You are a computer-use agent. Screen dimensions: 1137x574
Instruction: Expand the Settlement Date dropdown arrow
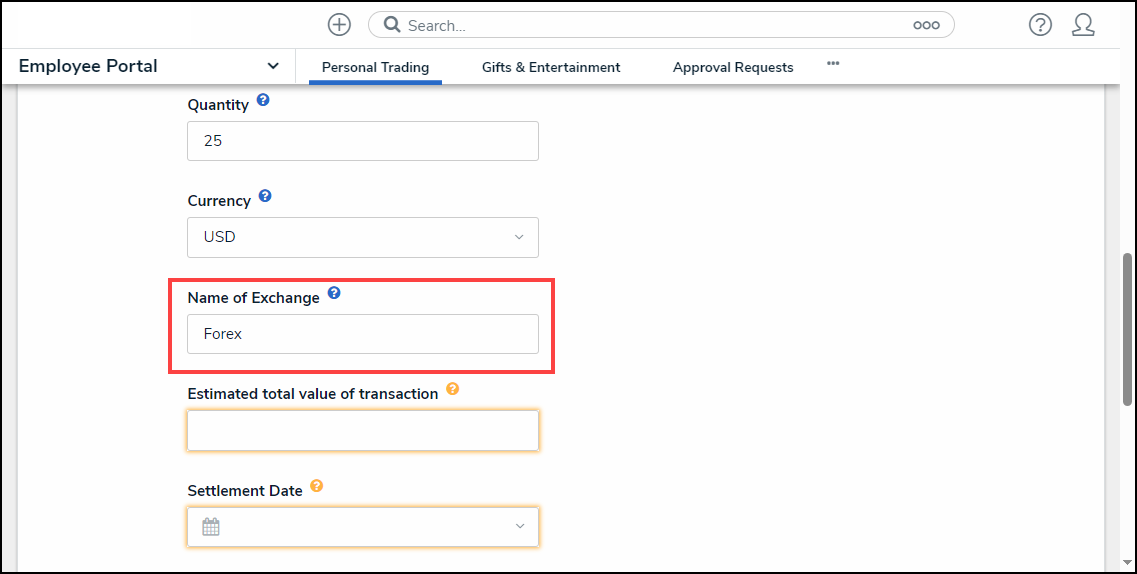pos(519,527)
